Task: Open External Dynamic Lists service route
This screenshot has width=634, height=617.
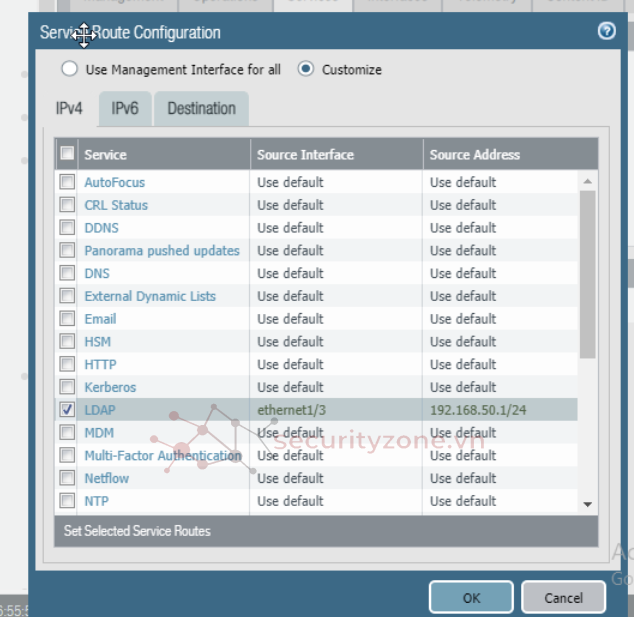Action: coord(150,296)
